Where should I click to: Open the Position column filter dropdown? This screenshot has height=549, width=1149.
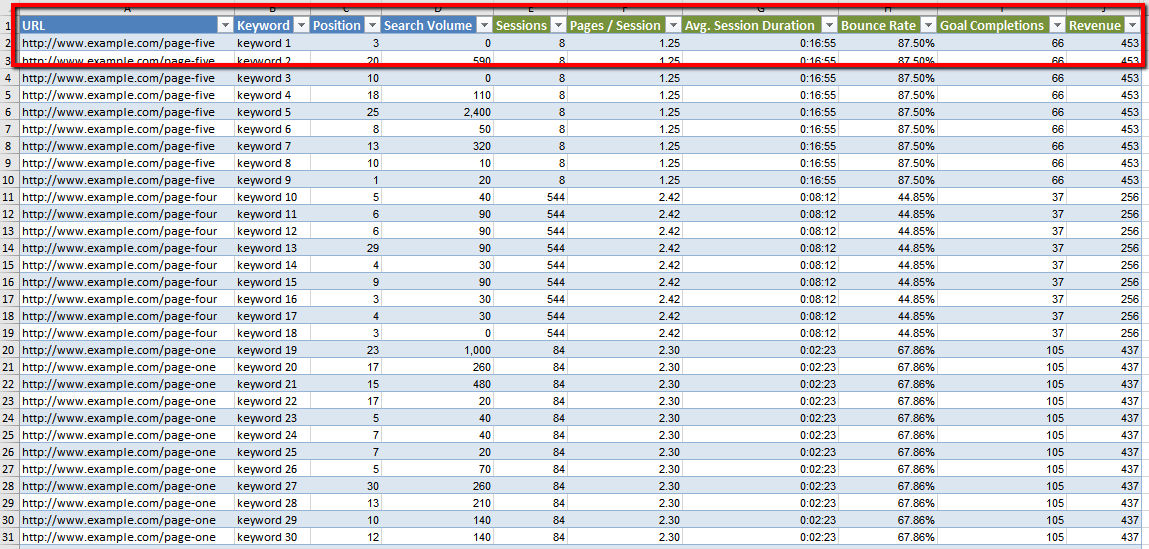click(x=373, y=26)
